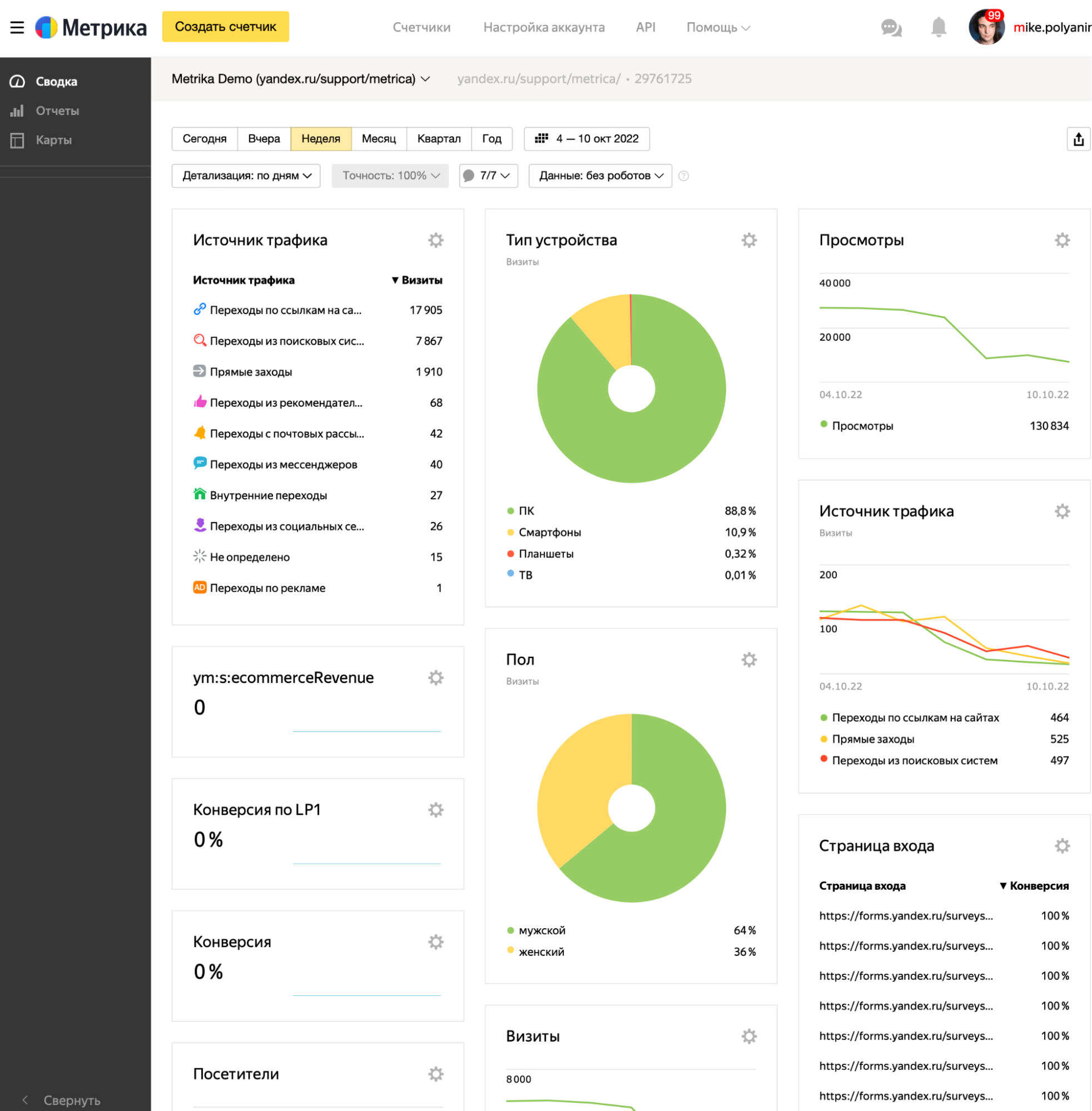This screenshot has width=1092, height=1111.
Task: Click Создать счётчик button
Action: click(225, 27)
